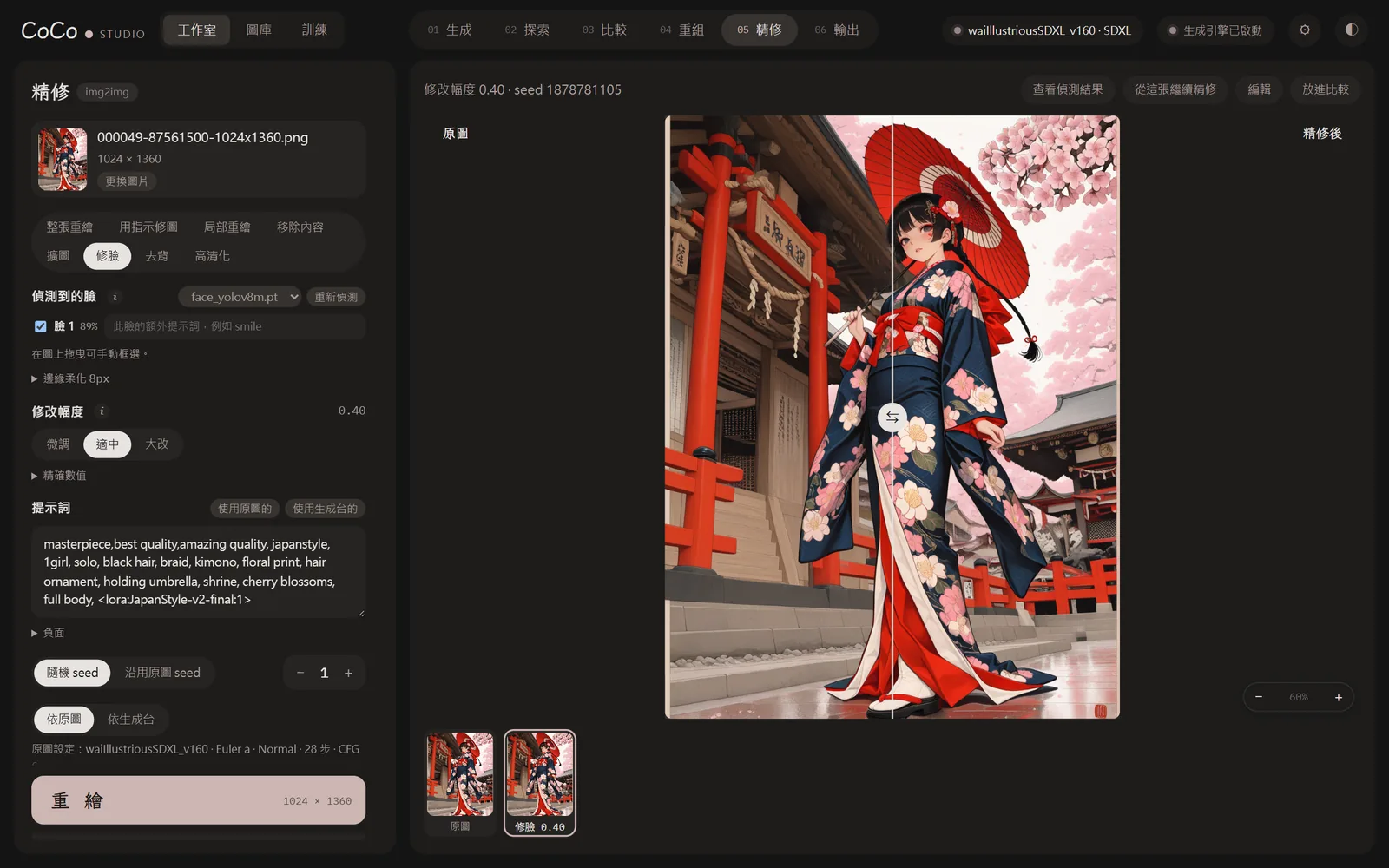Click the info icon beside 修改幅度
The width and height of the screenshot is (1389, 868).
pyautogui.click(x=102, y=411)
